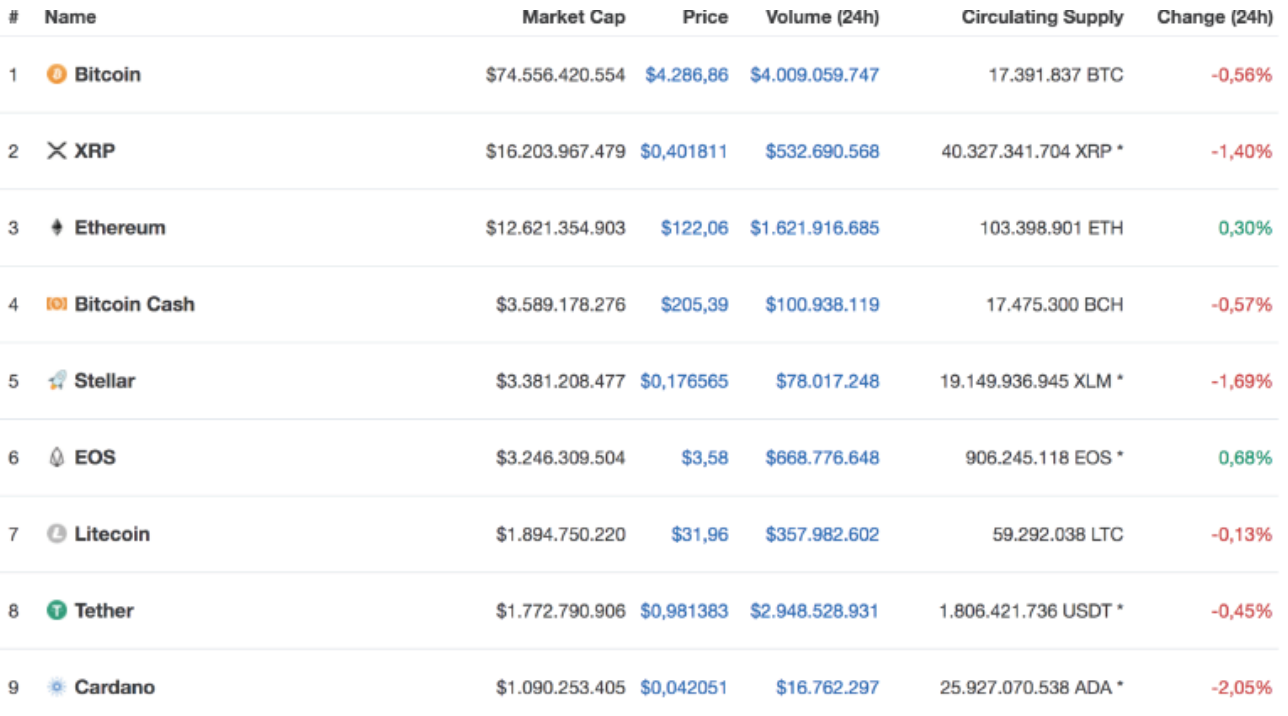Click the XRP logo icon
The width and height of the screenshot is (1288, 716).
(x=56, y=151)
